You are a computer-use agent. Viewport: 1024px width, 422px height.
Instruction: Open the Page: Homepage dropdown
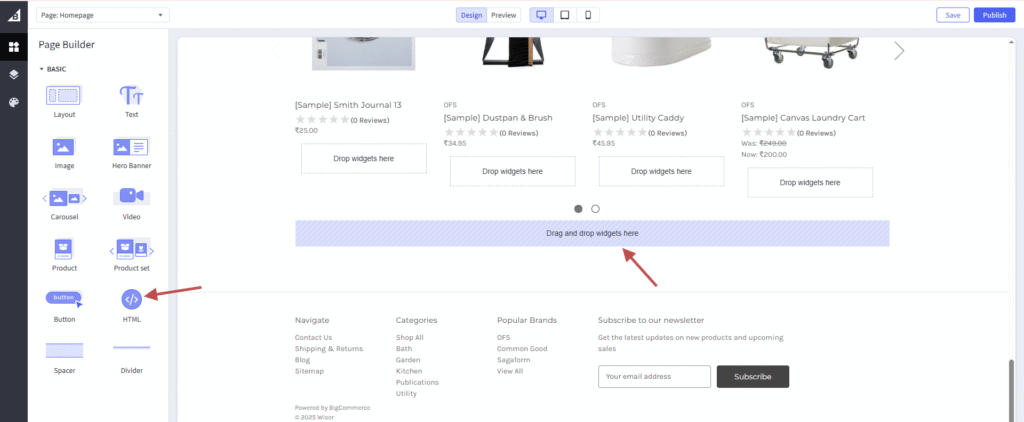[102, 15]
